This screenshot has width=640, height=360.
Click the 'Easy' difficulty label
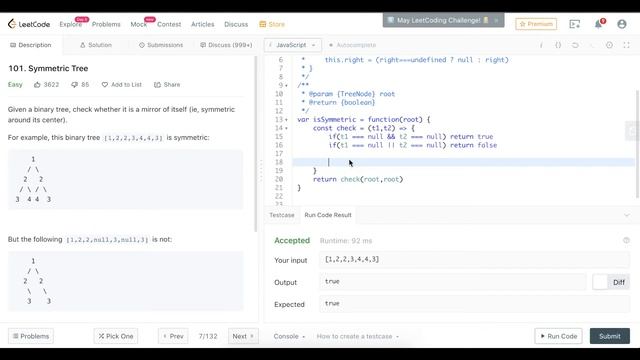15,84
